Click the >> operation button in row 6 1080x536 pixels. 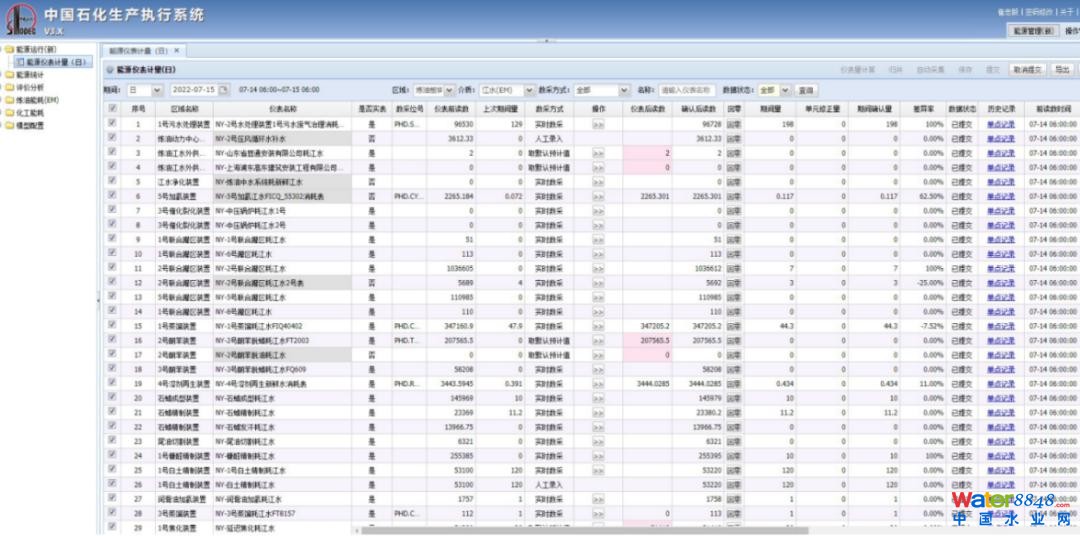(x=598, y=197)
